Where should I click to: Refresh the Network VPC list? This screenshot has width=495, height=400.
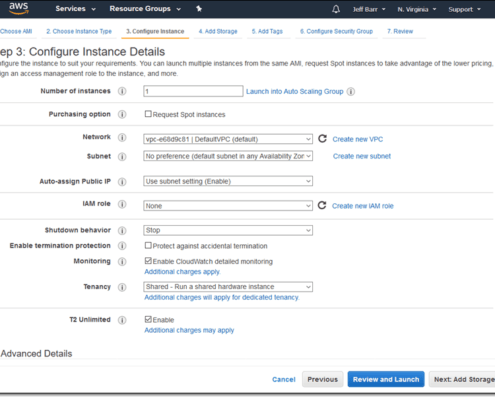[322, 139]
